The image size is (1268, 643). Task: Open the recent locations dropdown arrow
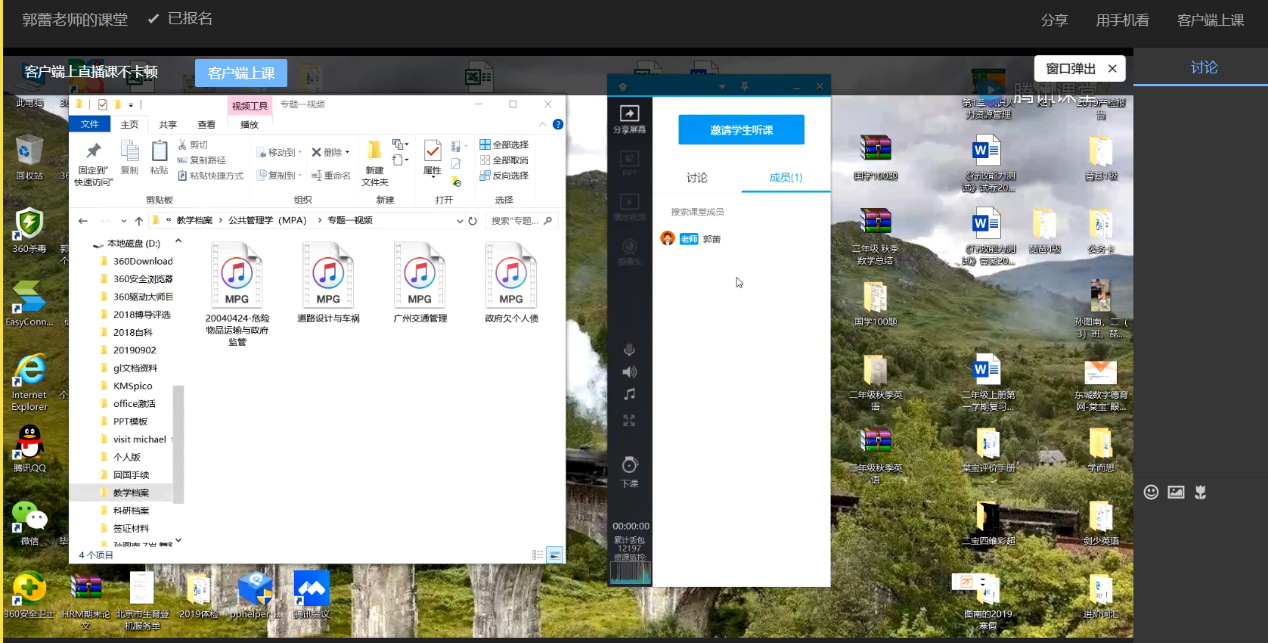click(124, 220)
